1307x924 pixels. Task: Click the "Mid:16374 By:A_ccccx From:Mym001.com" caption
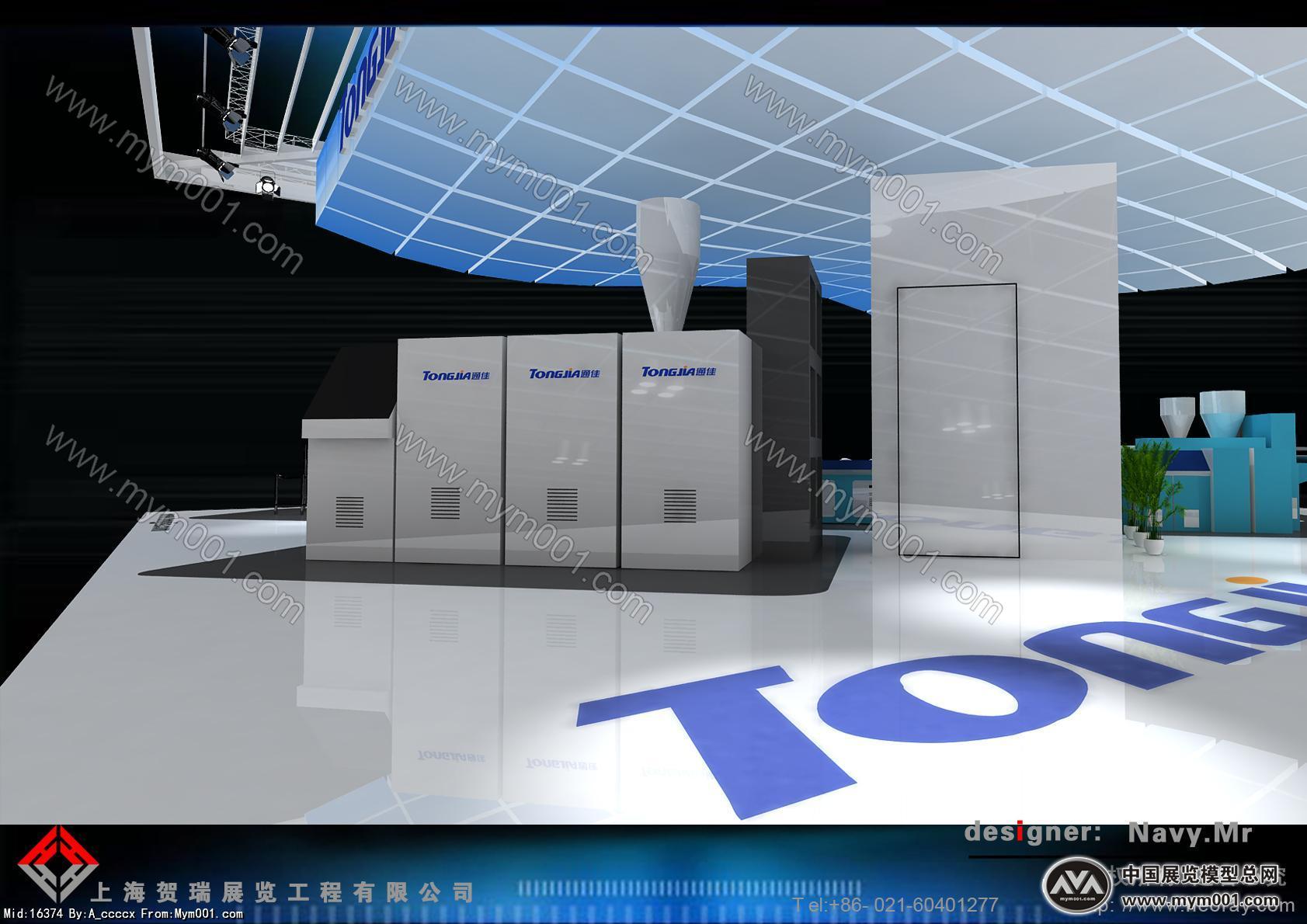[x=123, y=915]
